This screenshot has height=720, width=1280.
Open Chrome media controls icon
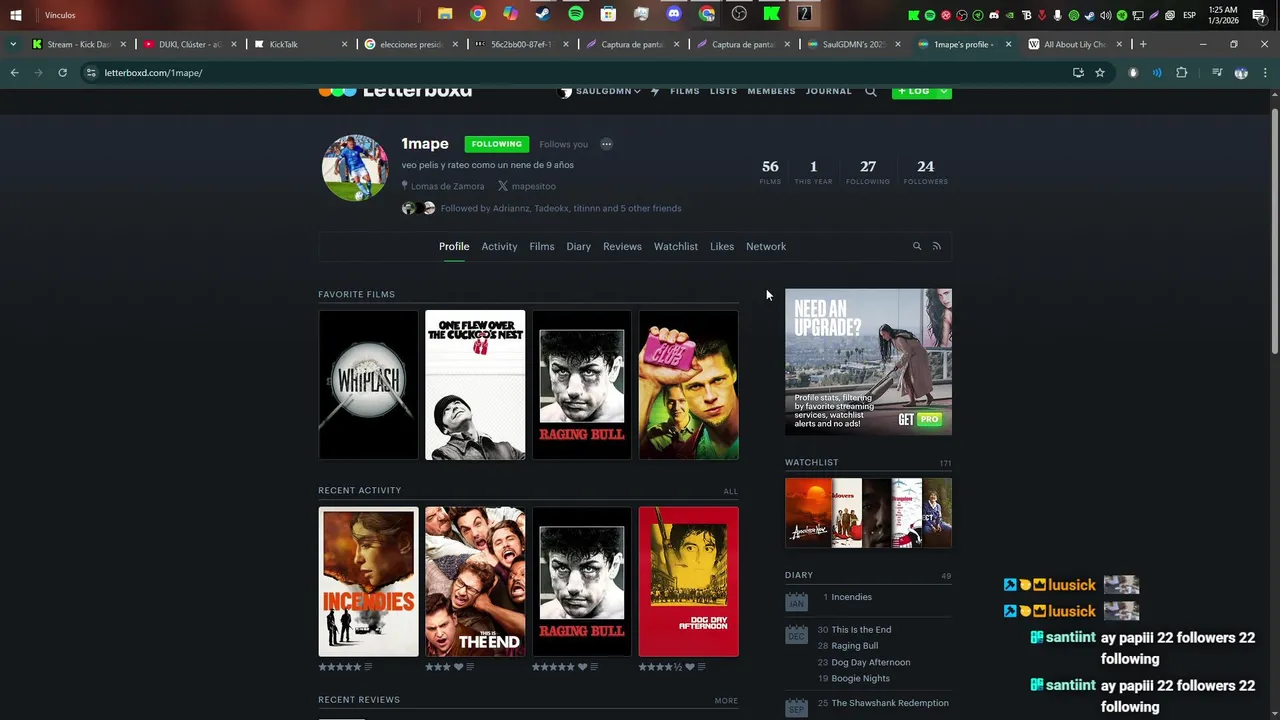1216,73
